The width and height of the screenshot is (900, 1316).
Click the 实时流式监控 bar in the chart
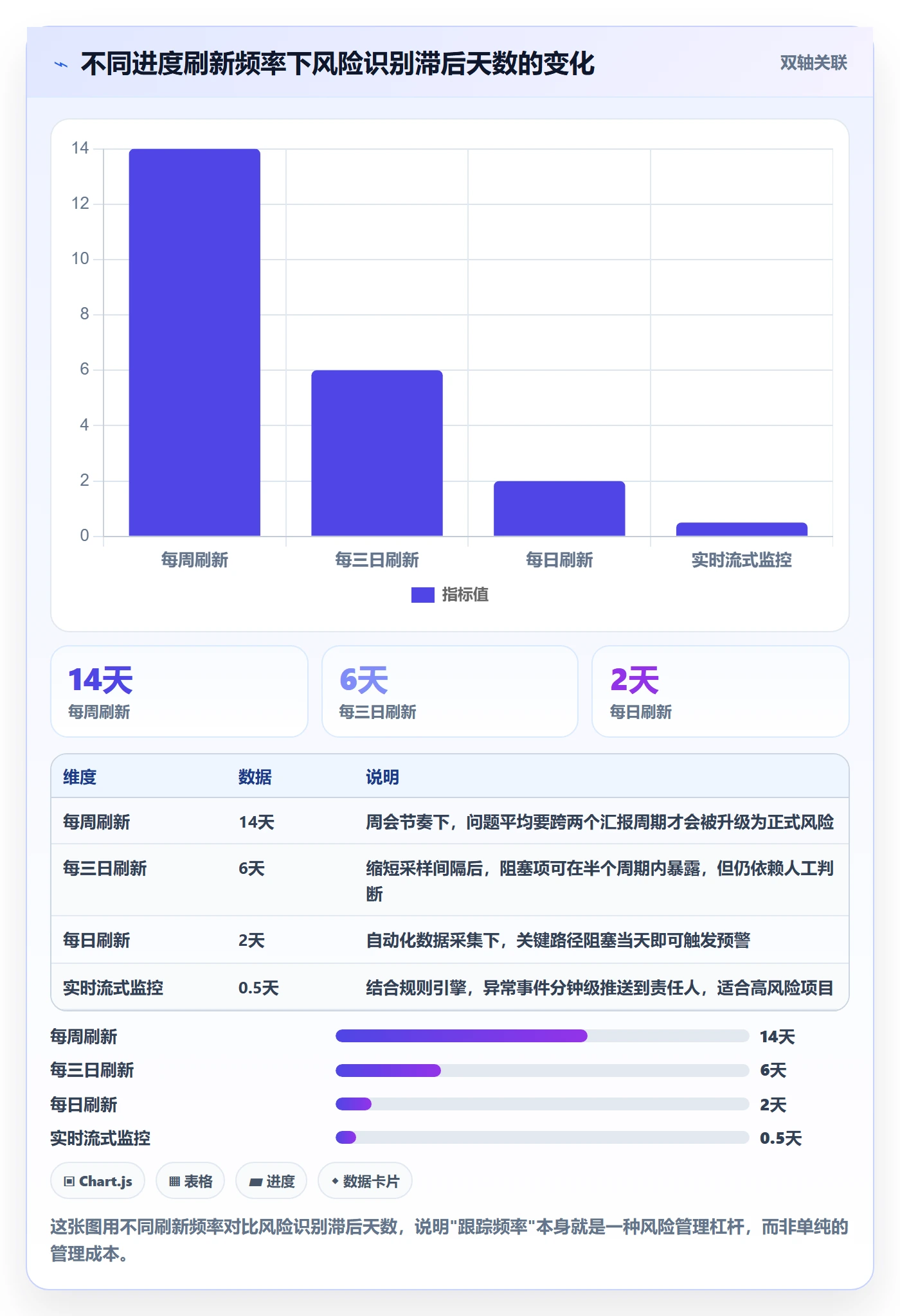pos(742,529)
